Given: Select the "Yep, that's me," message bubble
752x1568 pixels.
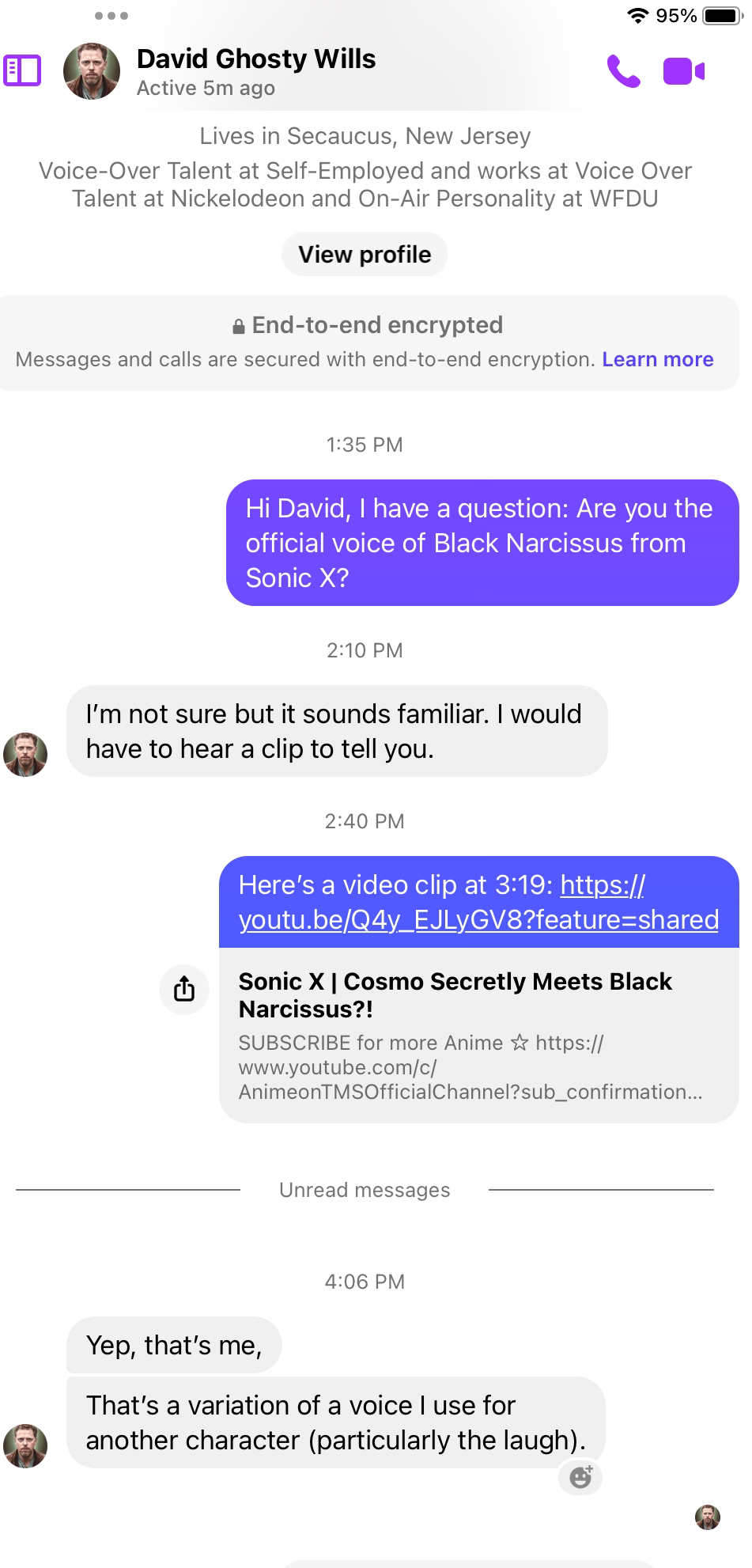Looking at the screenshot, I should 174,1345.
